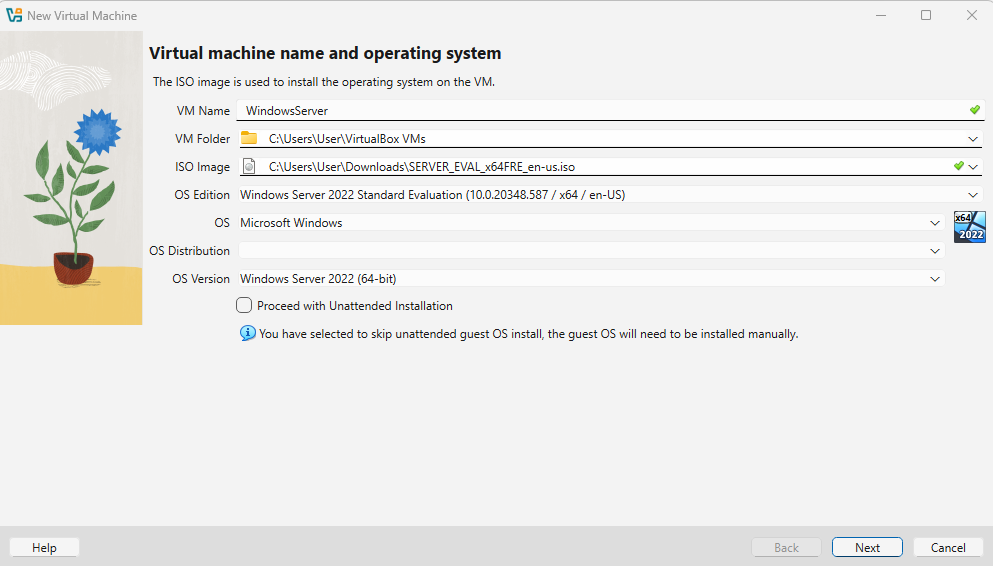Close the New Virtual Machine window
This screenshot has width=993, height=566.
971,15
